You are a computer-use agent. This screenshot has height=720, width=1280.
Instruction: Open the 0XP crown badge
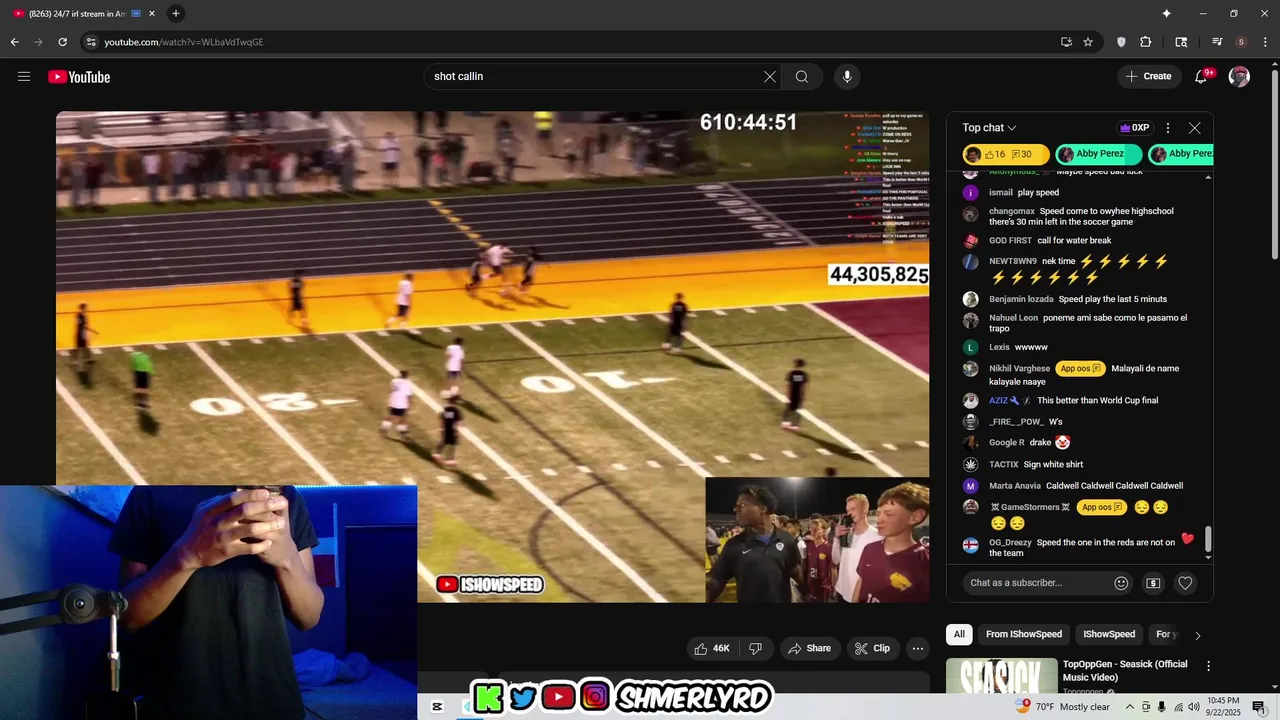[x=1135, y=128]
